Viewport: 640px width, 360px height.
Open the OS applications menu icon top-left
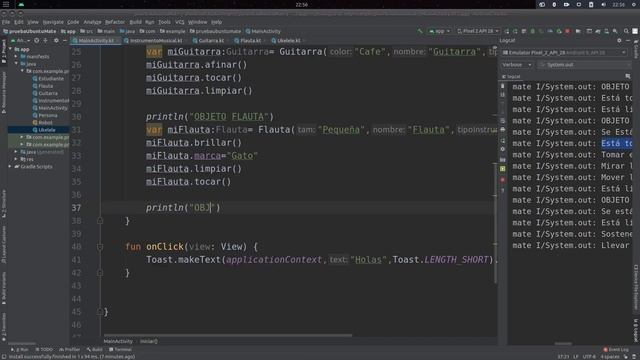coord(6,4)
